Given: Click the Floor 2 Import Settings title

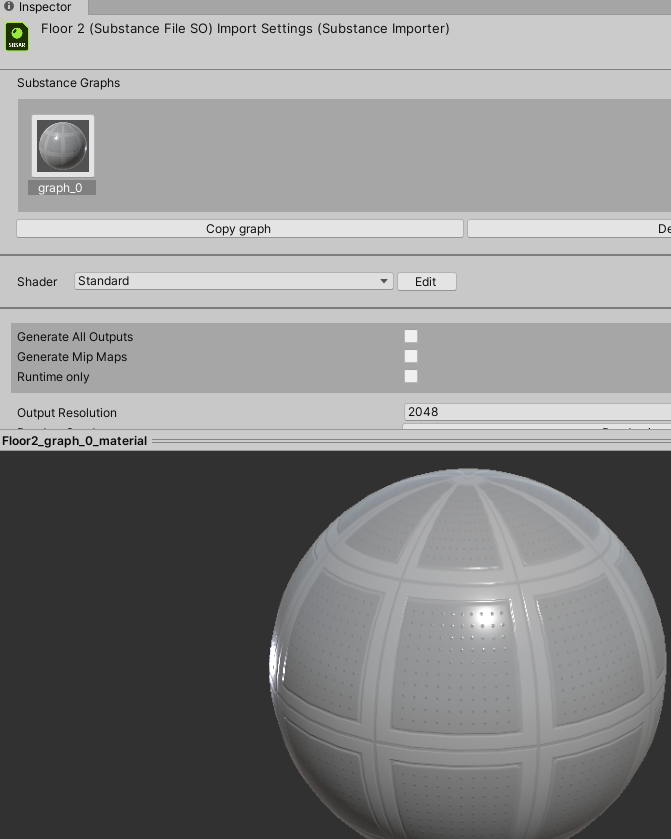Looking at the screenshot, I should (245, 29).
